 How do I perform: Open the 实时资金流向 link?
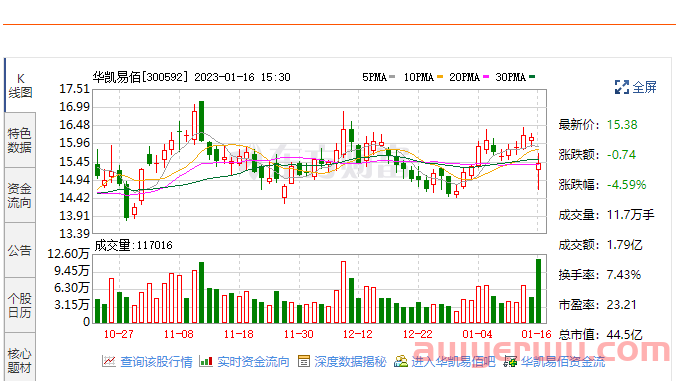pyautogui.click(x=253, y=362)
